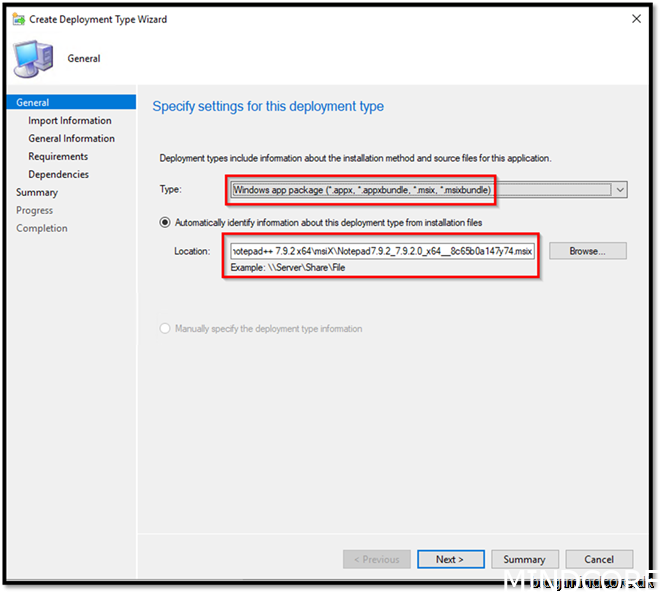Select automatically identify information radio button
The image size is (661, 593).
[x=166, y=222]
